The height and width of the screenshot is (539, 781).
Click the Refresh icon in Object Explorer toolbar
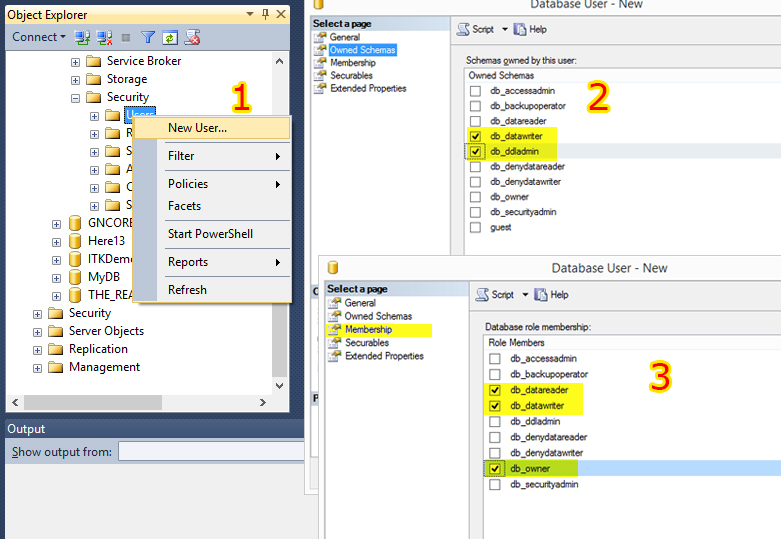[x=170, y=37]
